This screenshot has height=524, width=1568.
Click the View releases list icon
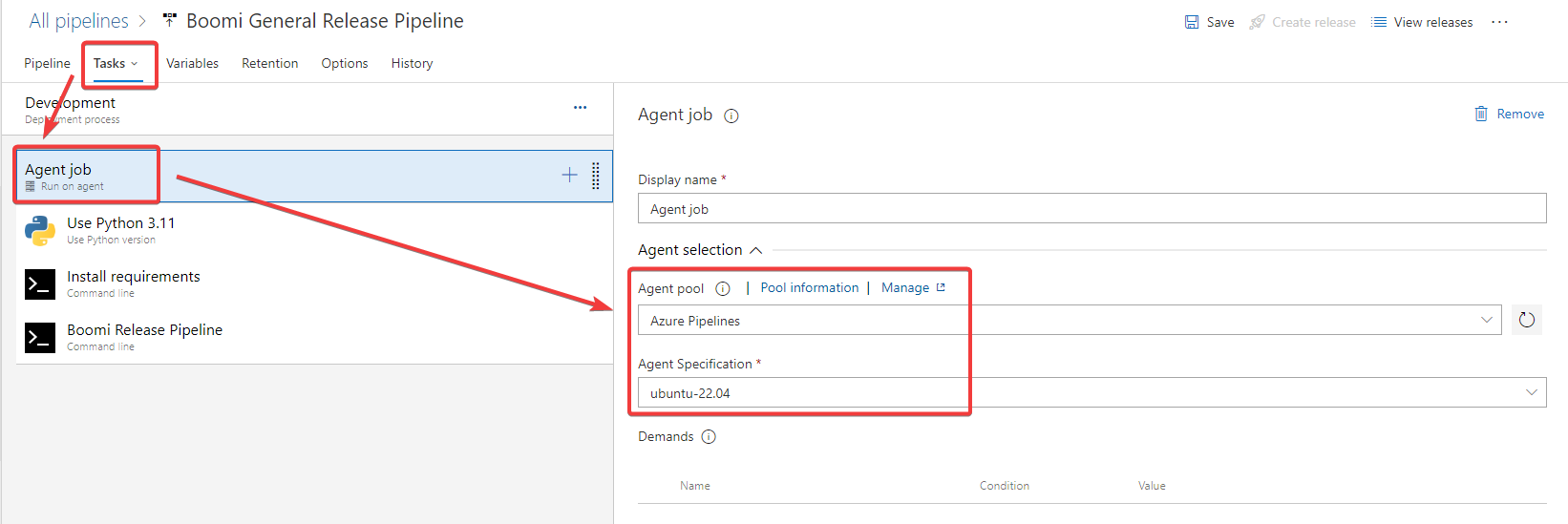pos(1379,22)
